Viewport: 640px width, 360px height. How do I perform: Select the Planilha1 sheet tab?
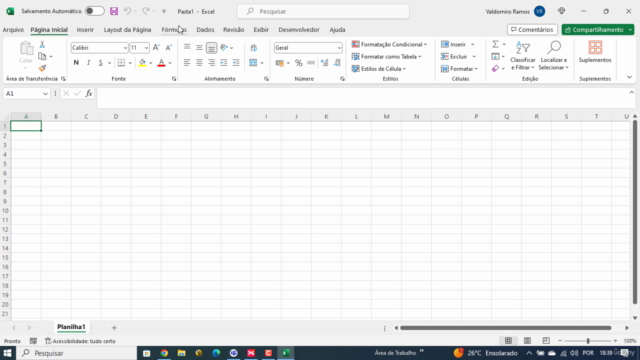pos(71,327)
